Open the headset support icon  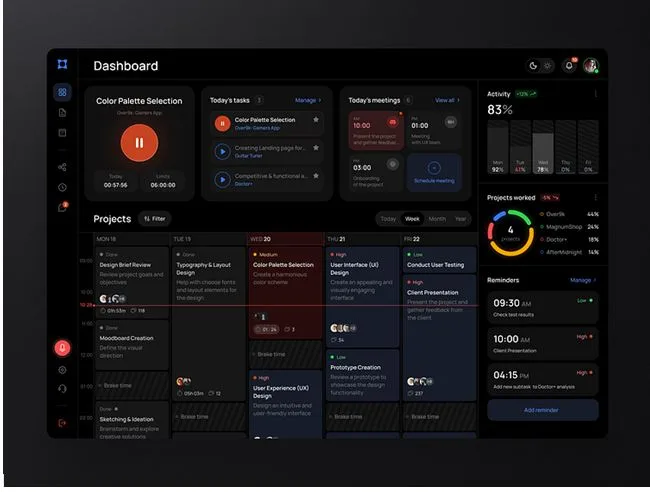pyautogui.click(x=62, y=389)
